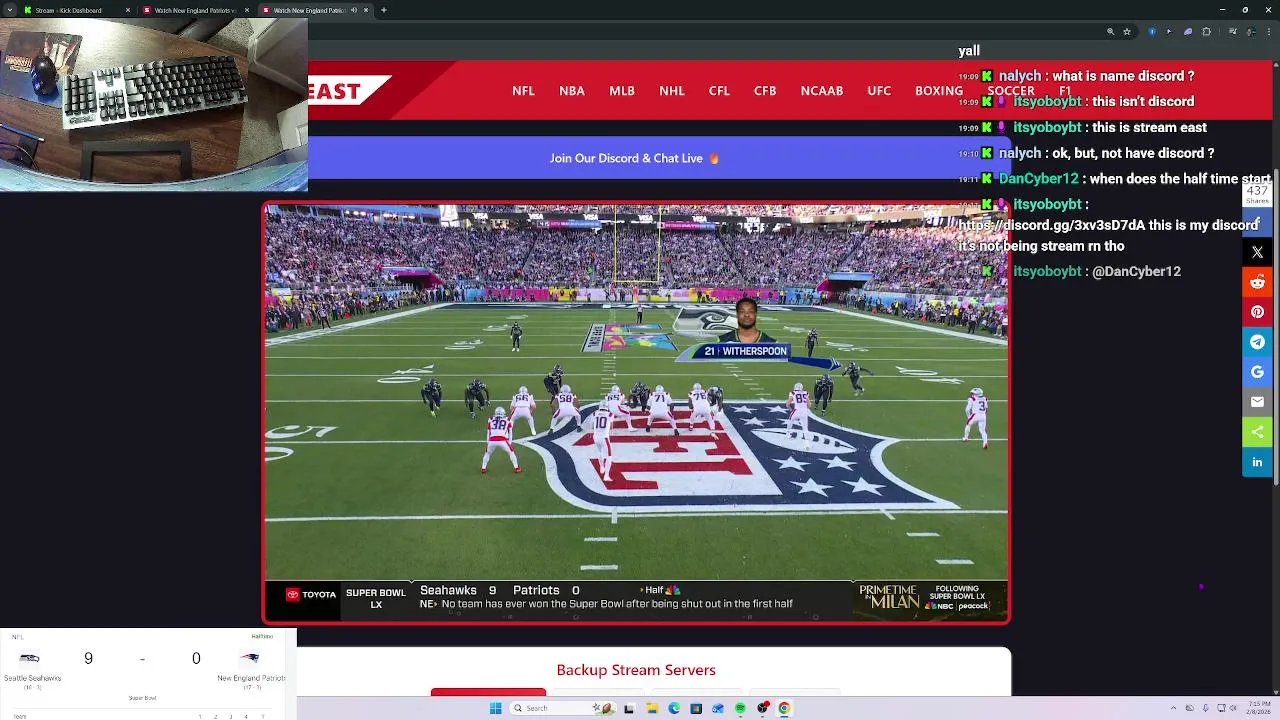Open File Explorer from taskbar
This screenshot has width=1280, height=720.
point(652,708)
